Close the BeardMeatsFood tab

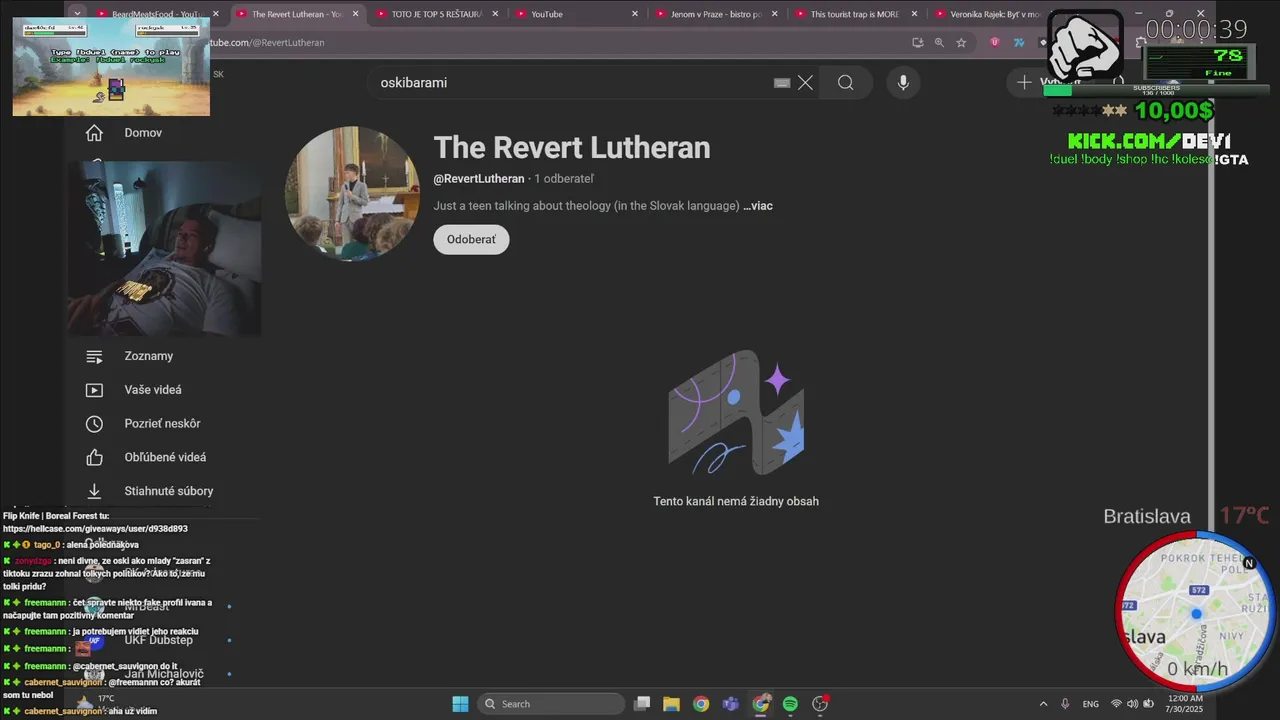click(215, 14)
